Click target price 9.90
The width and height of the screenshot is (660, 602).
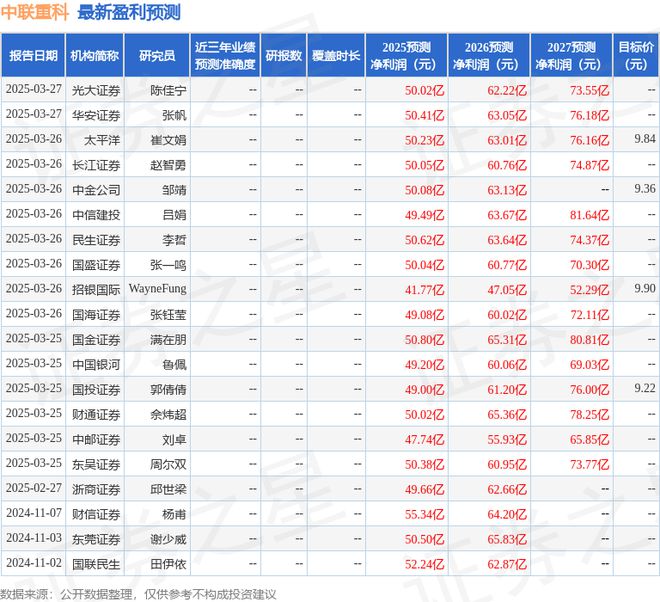(645, 288)
